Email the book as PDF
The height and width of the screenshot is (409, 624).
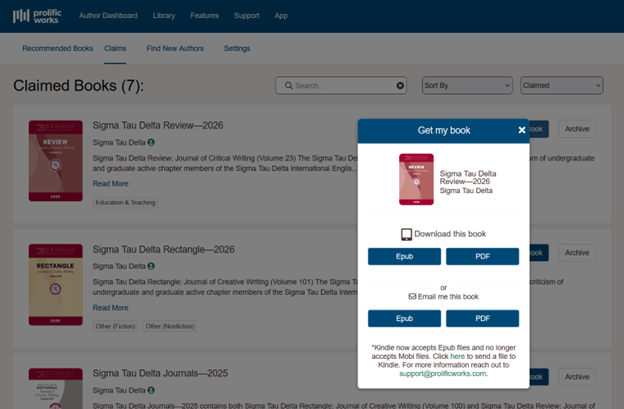[482, 319]
